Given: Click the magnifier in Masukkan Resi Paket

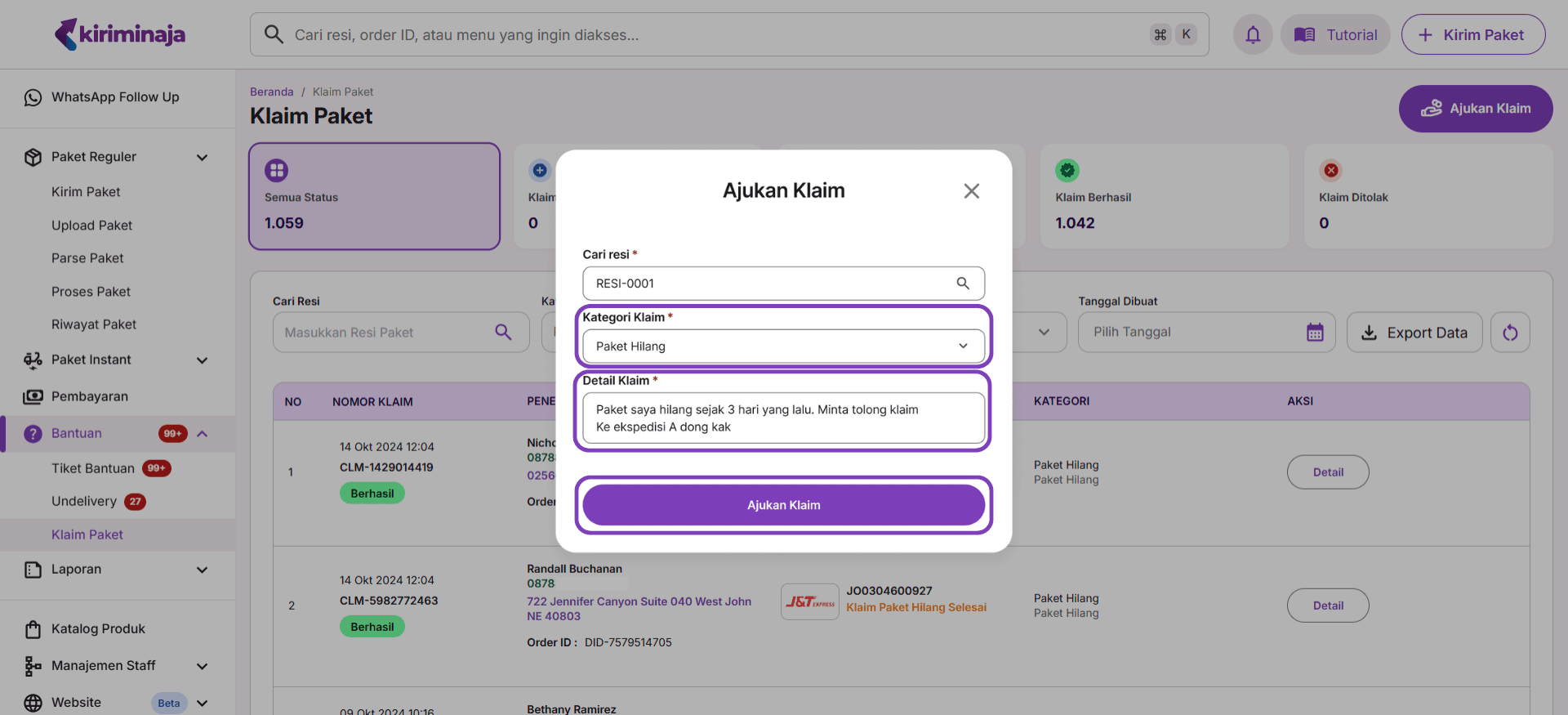Looking at the screenshot, I should 503,333.
